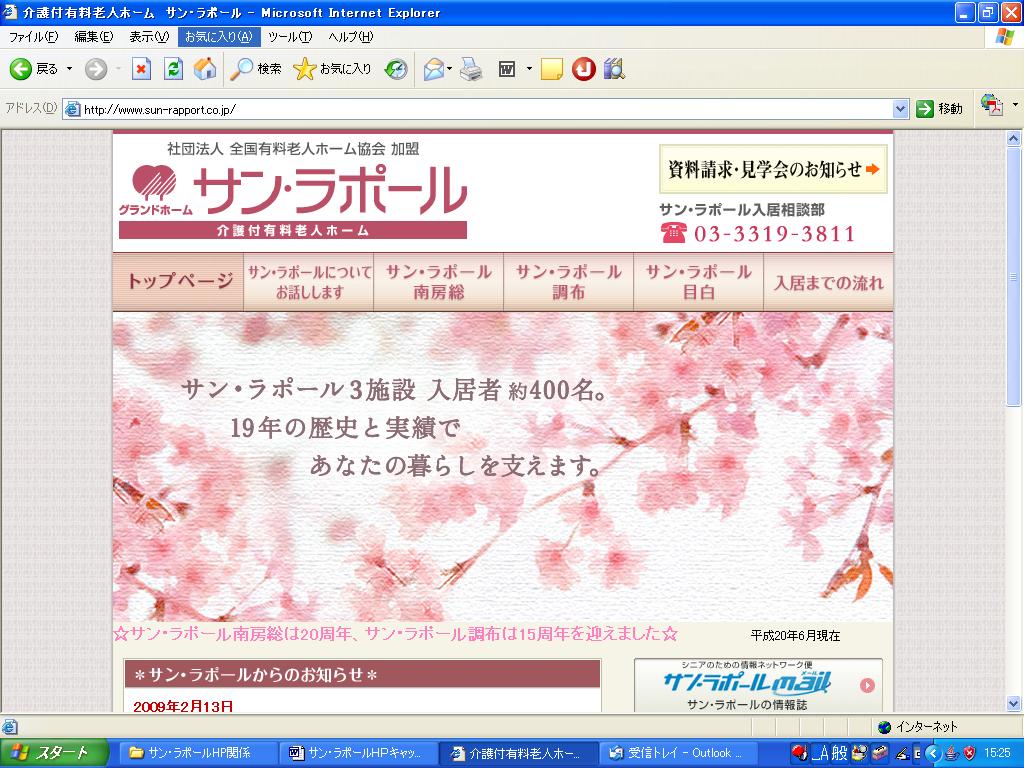
Task: Click the スタート Start button
Action: coord(54,753)
